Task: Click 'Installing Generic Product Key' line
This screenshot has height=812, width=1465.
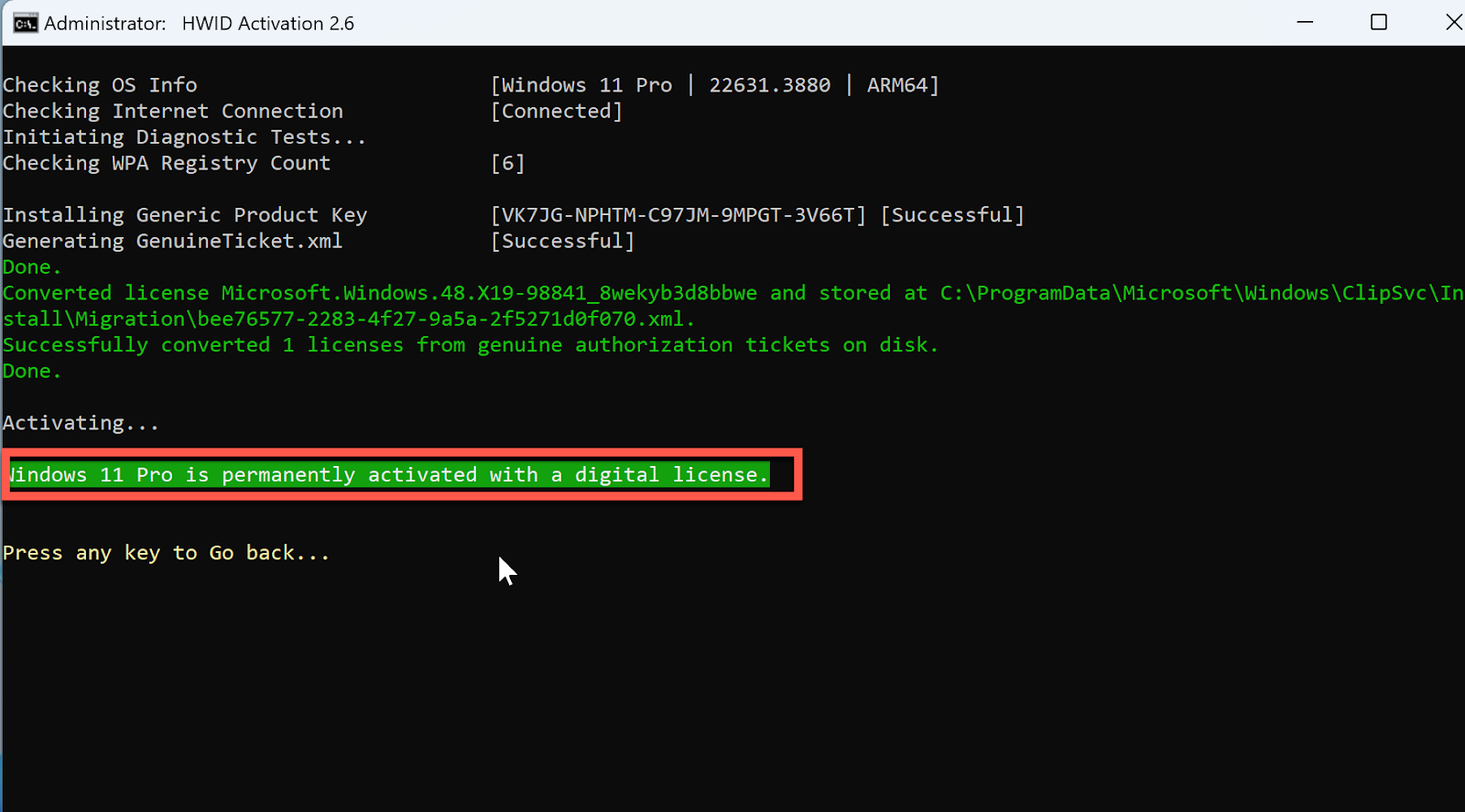Action: coord(185,215)
